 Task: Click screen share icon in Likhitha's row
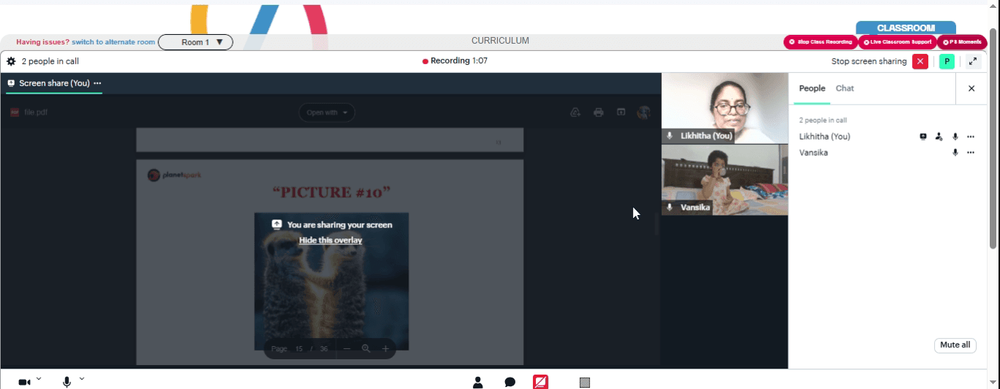click(x=923, y=136)
